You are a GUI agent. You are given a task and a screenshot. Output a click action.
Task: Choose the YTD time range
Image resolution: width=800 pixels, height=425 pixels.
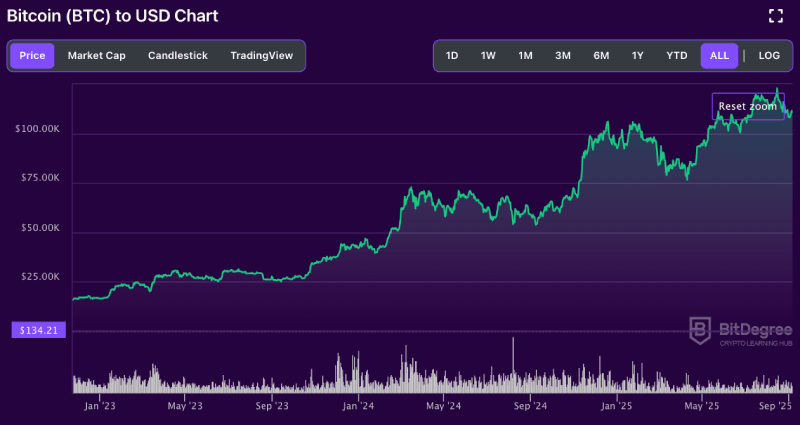coord(677,56)
